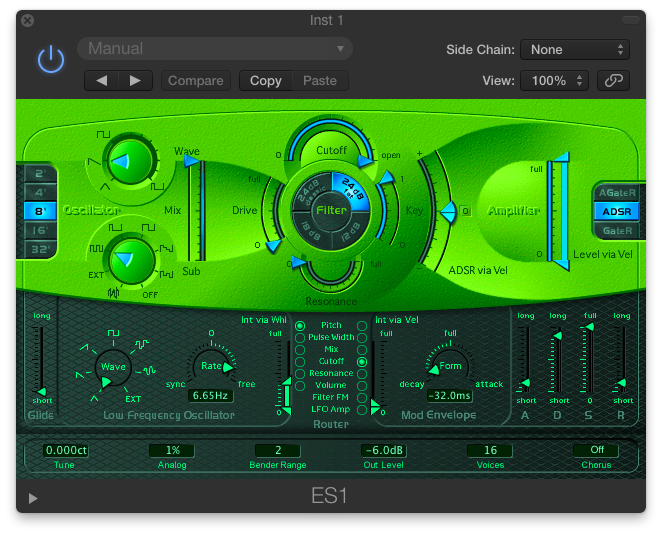
Task: Select the 2' octave button
Action: click(40, 174)
